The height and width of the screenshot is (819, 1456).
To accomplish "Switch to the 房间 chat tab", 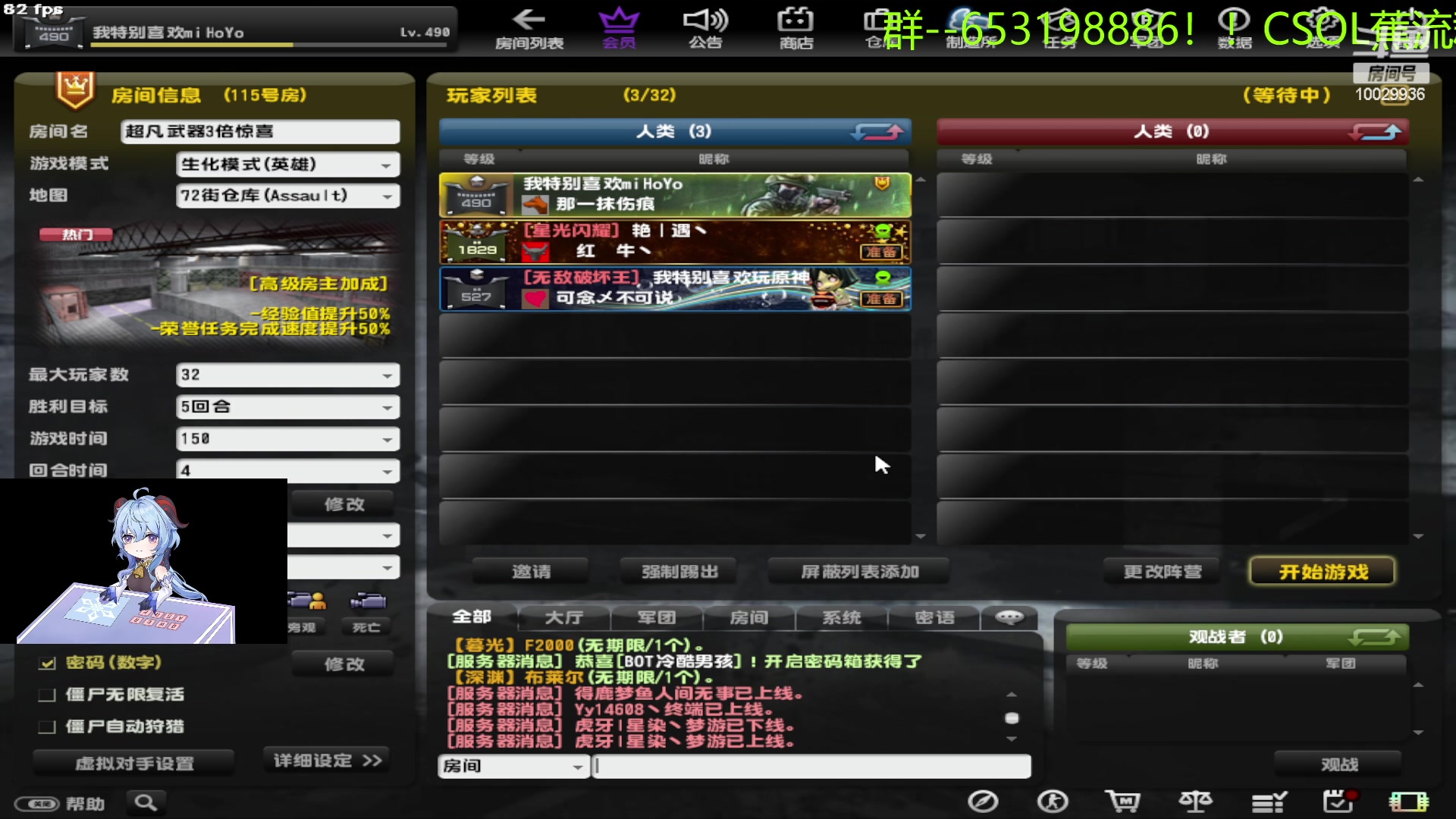I will (749, 618).
